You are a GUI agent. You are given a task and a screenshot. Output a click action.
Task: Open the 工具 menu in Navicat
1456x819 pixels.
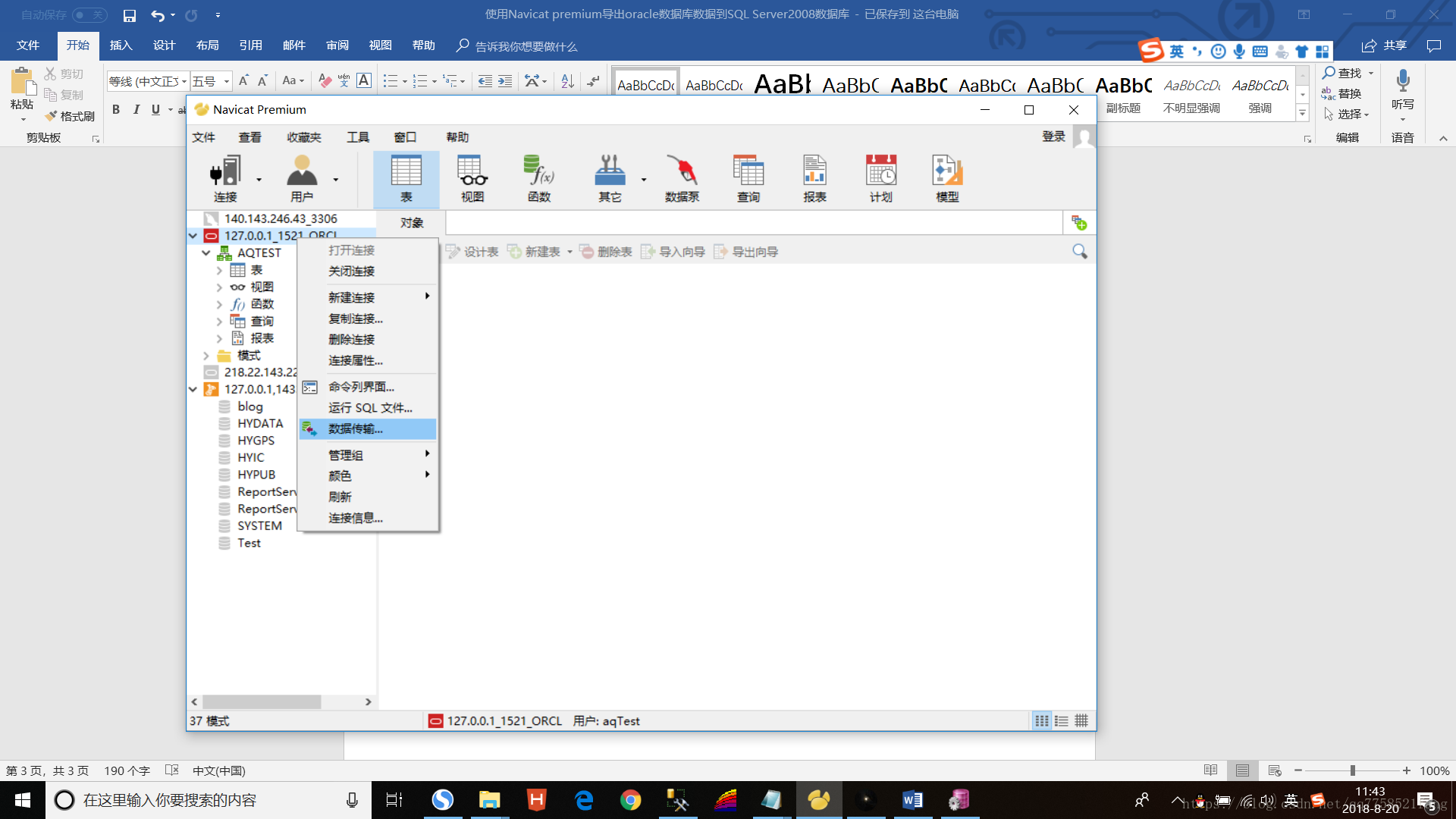tap(357, 137)
